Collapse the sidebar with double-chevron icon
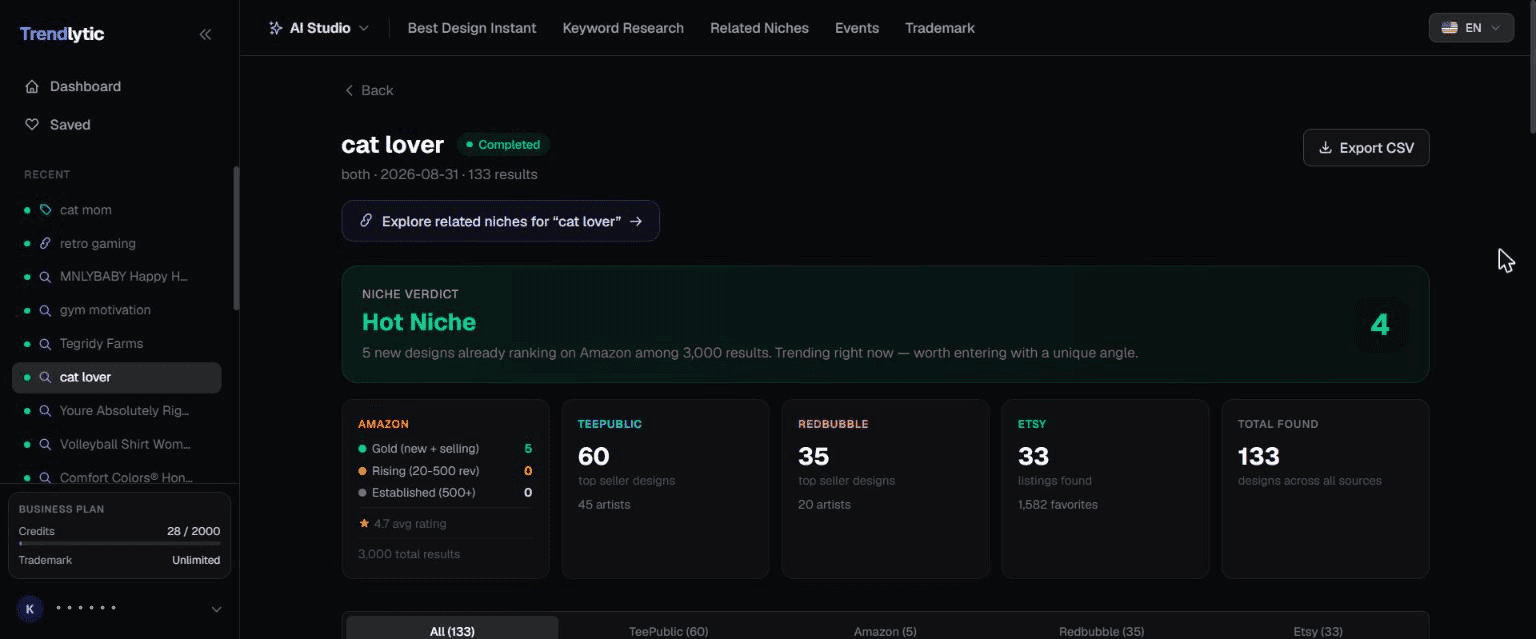Image resolution: width=1536 pixels, height=639 pixels. (x=205, y=34)
